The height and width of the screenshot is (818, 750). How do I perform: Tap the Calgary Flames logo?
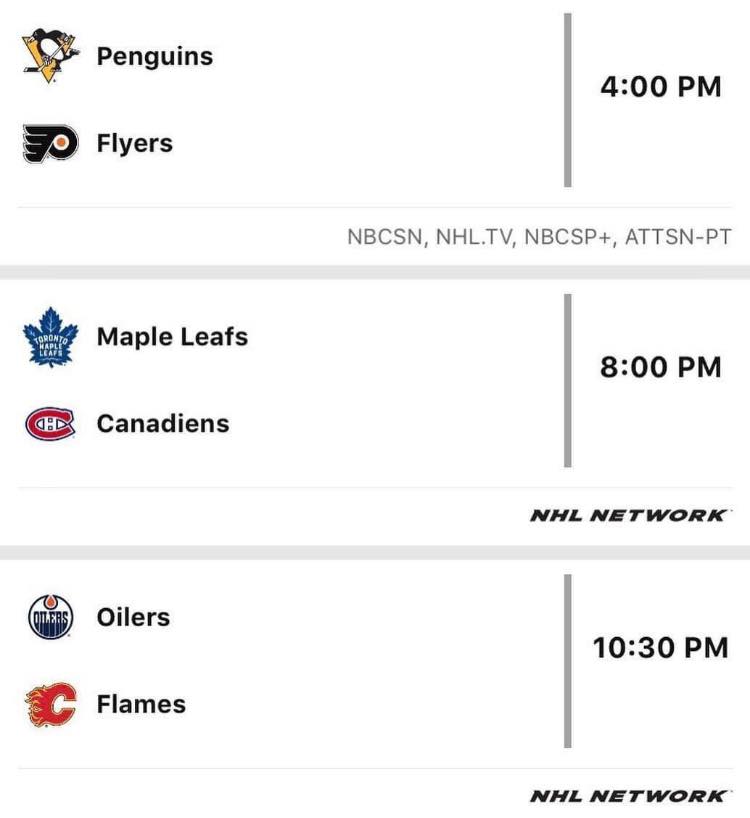51,704
